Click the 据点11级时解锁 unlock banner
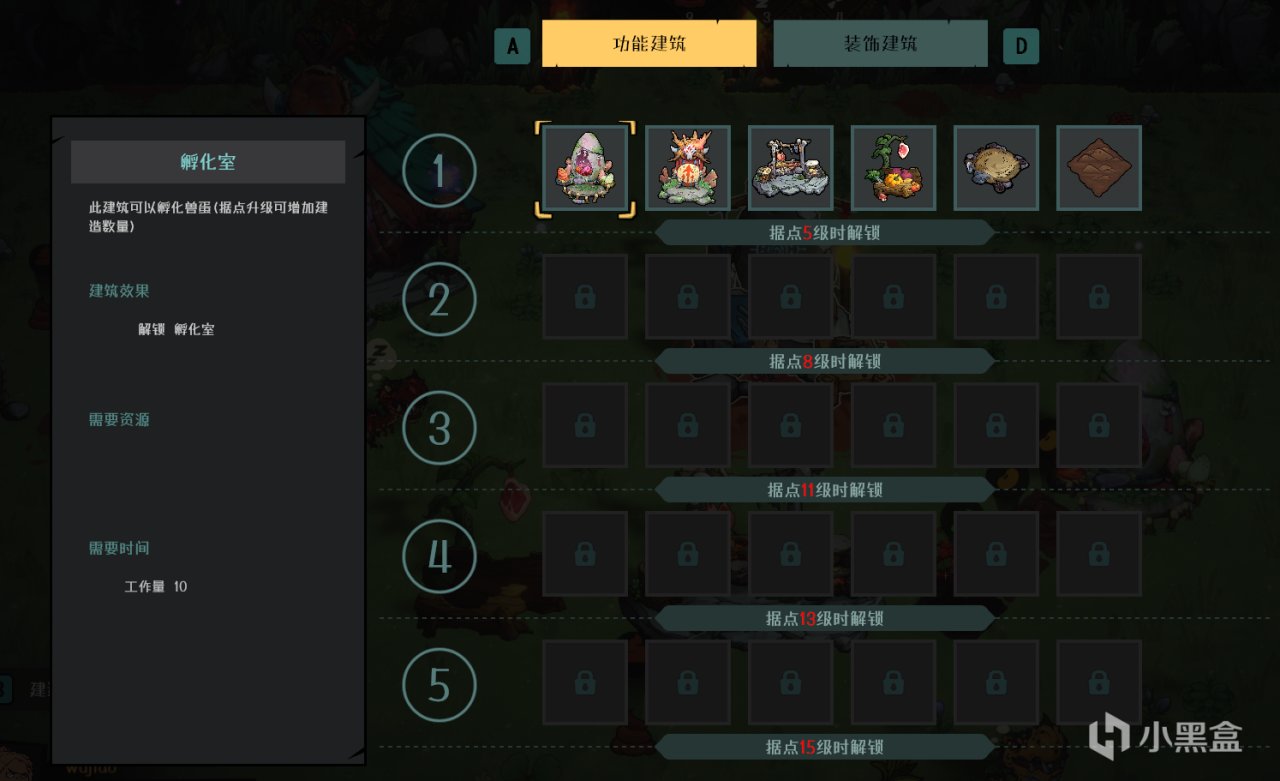 coord(825,490)
